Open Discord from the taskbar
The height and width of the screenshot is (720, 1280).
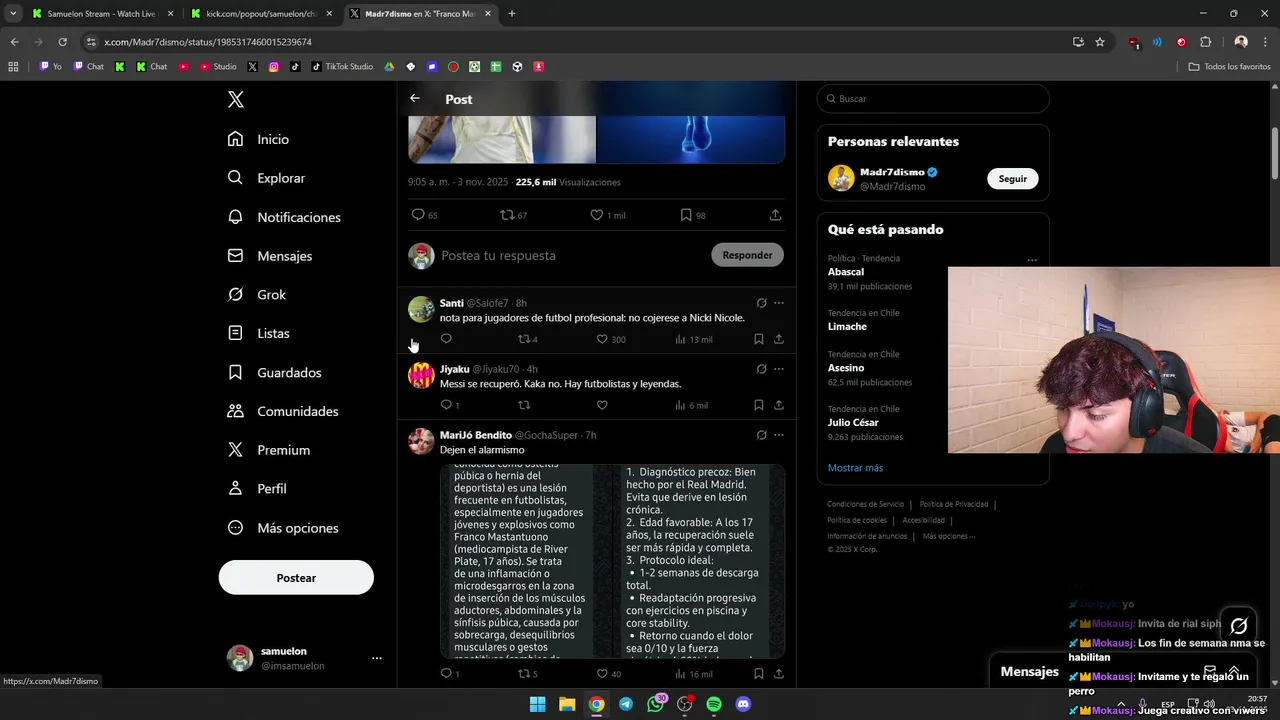pyautogui.click(x=743, y=704)
